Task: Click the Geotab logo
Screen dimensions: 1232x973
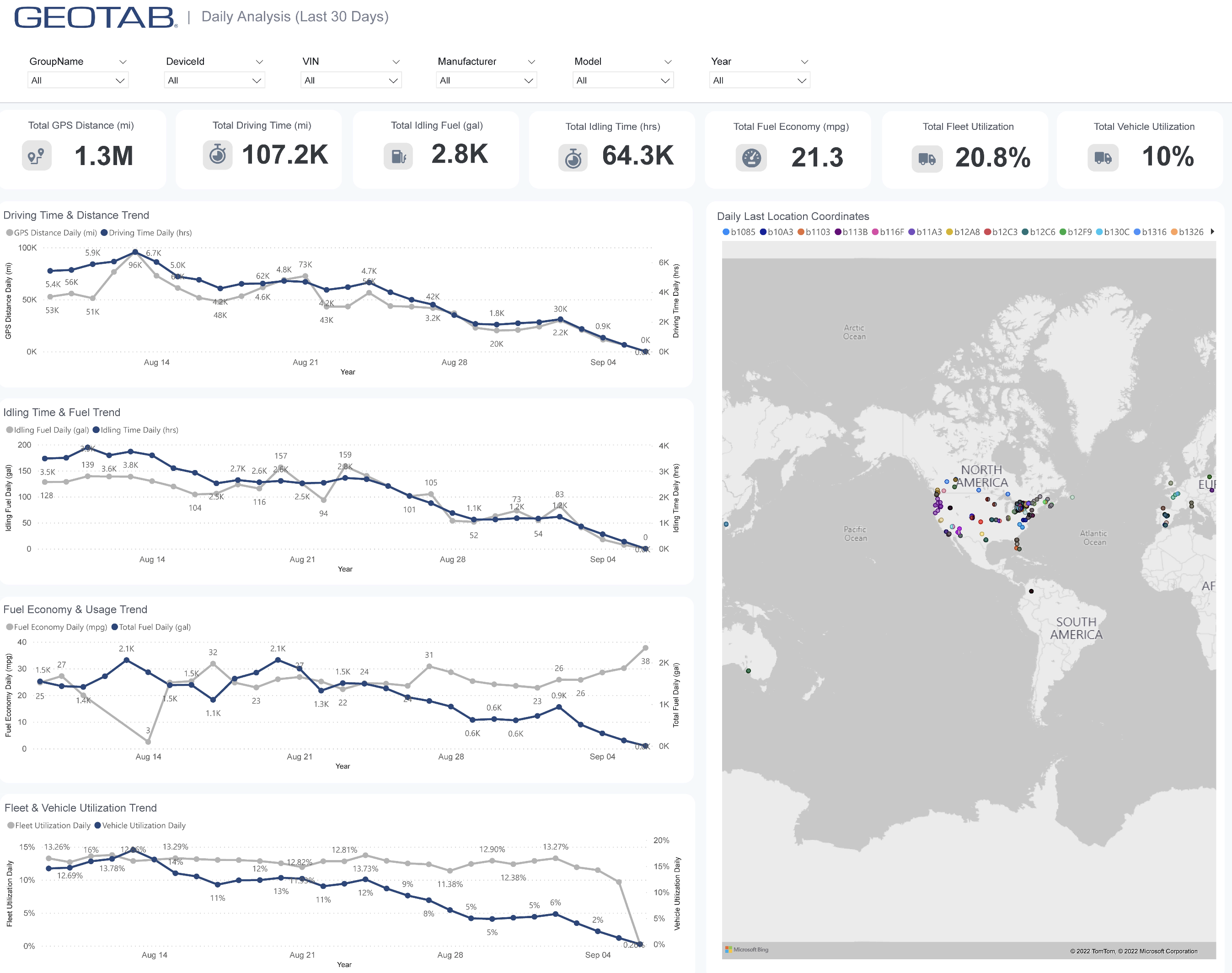Action: [x=96, y=18]
